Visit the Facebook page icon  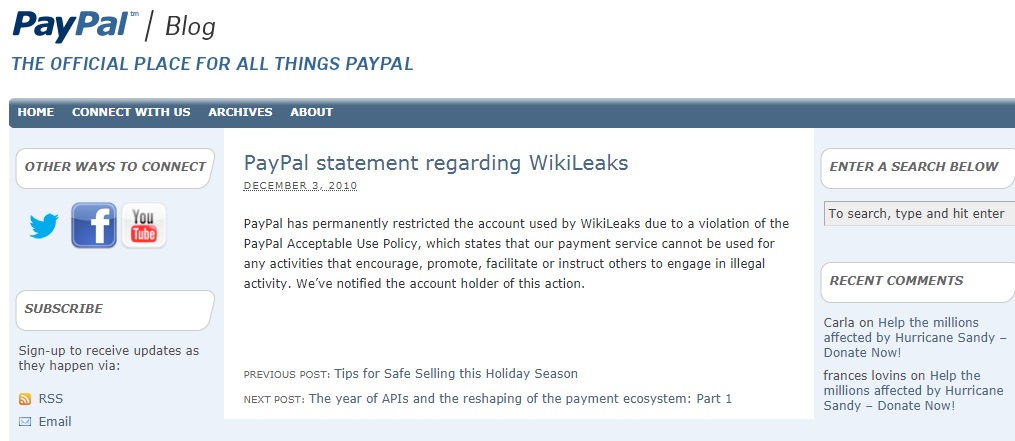tap(94, 225)
